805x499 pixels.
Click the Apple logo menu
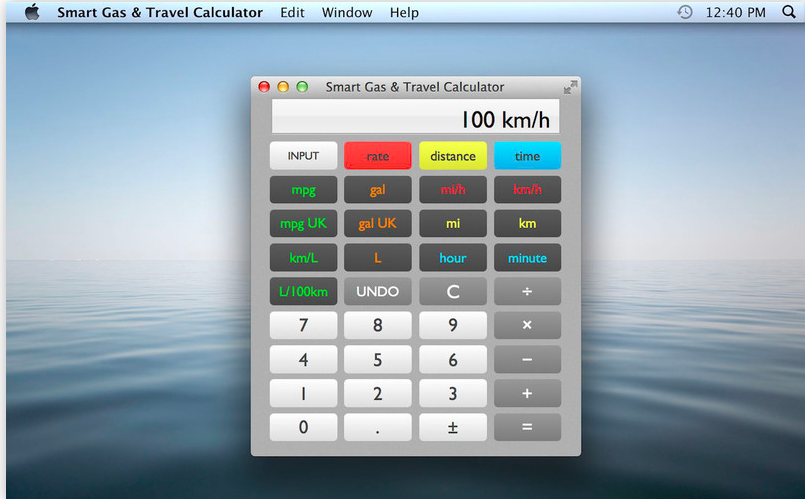(31, 12)
